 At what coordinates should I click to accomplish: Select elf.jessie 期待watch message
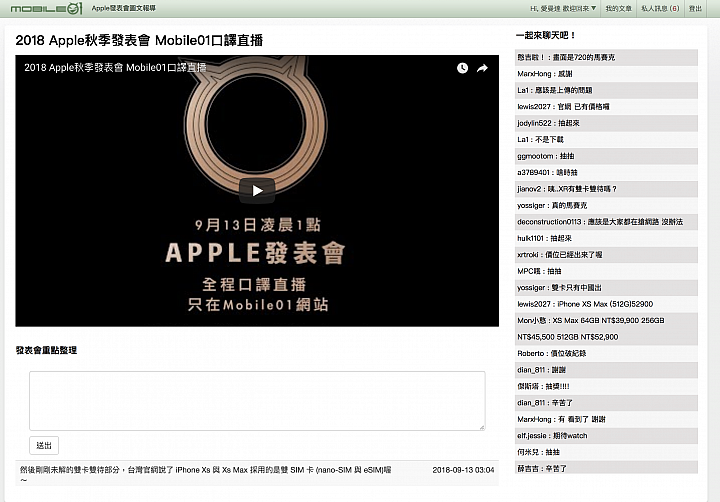pos(606,436)
